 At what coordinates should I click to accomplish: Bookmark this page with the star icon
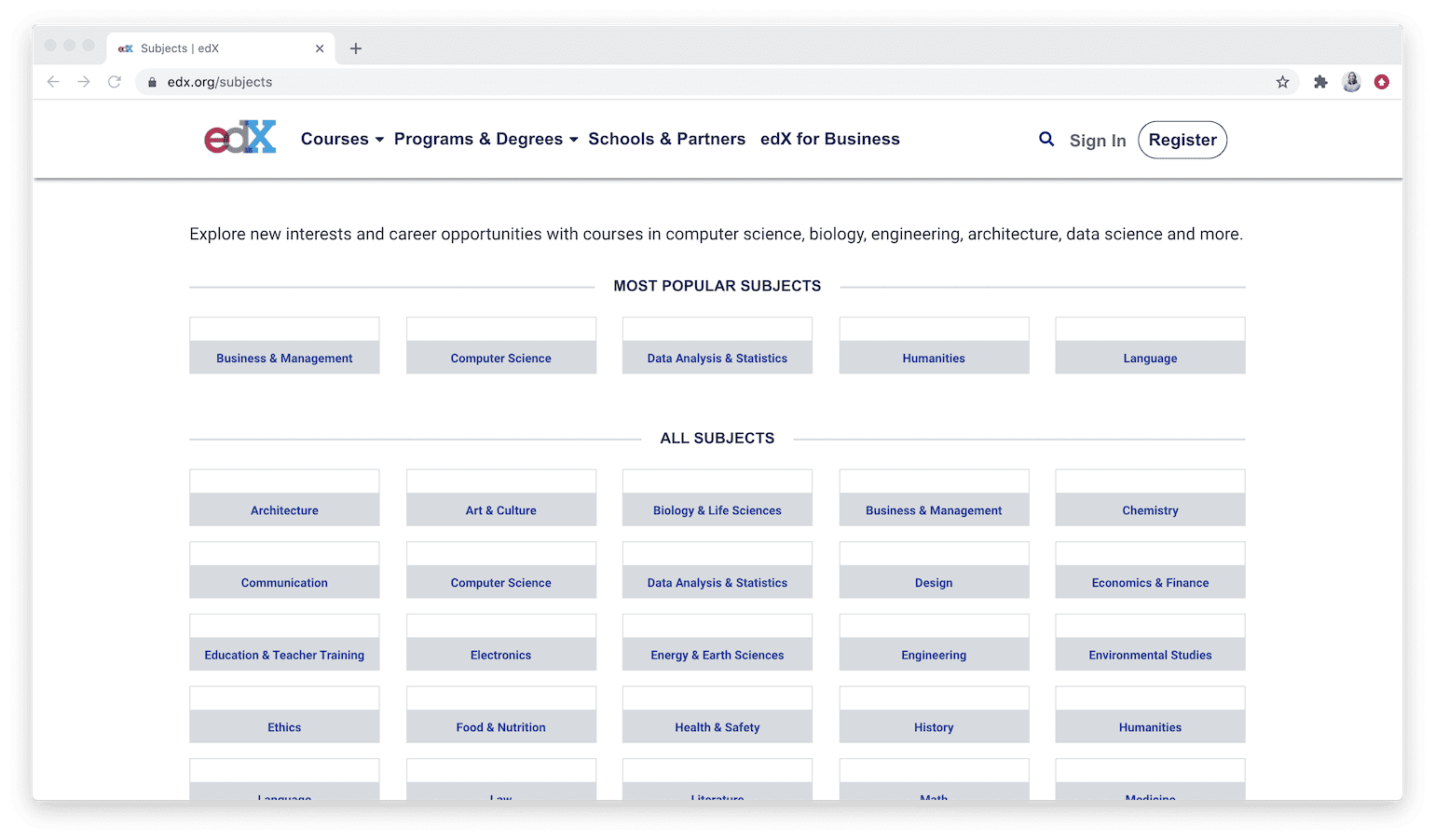tap(1283, 82)
